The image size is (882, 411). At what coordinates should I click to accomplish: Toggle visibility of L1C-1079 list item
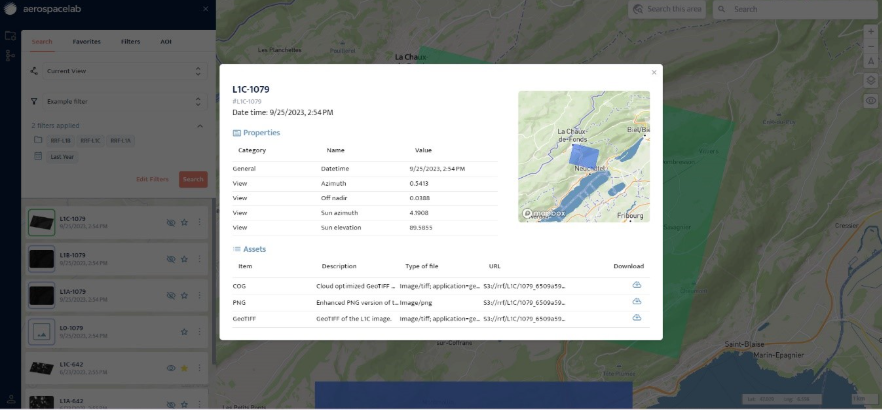click(x=171, y=222)
